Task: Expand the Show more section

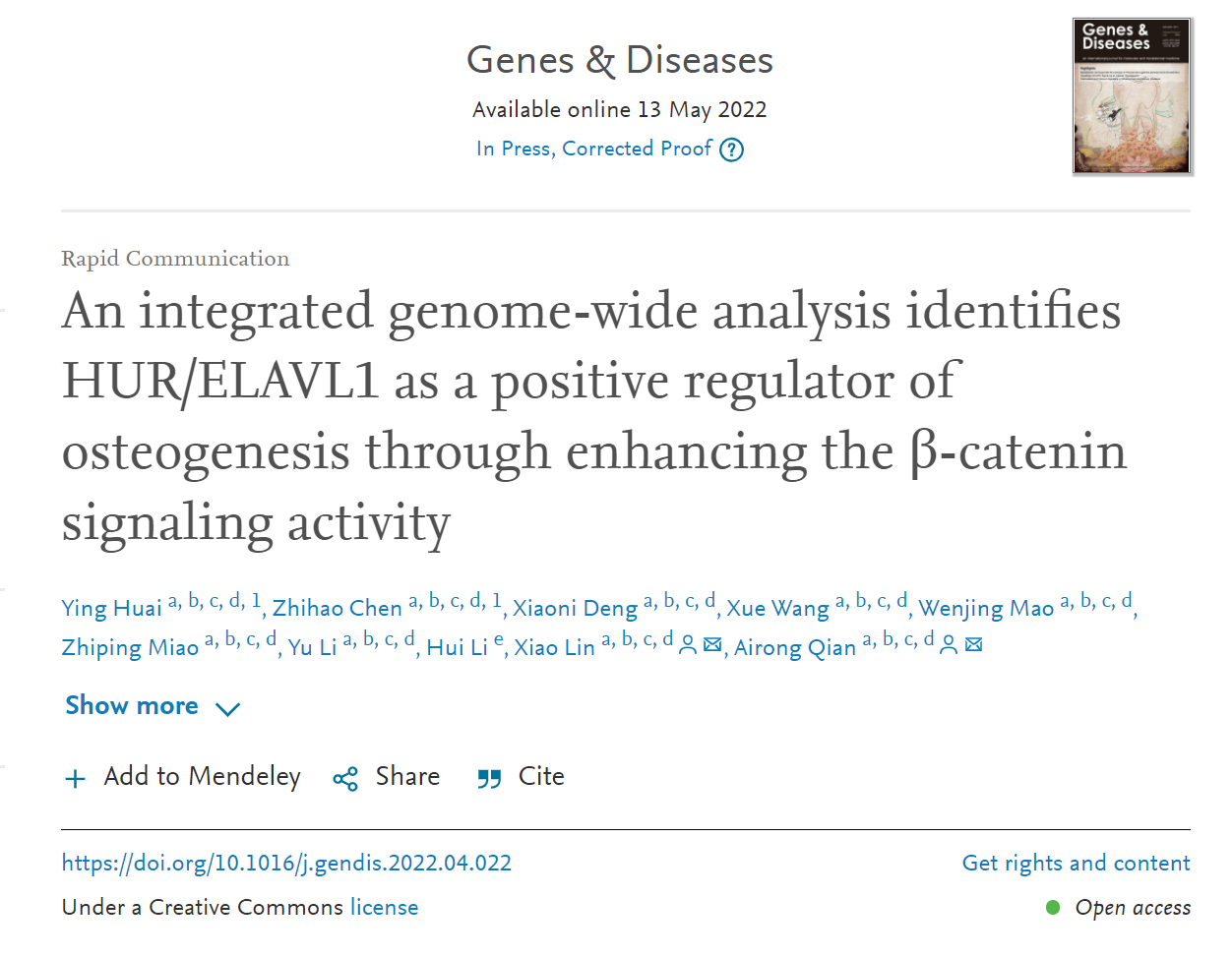Action: click(x=132, y=706)
